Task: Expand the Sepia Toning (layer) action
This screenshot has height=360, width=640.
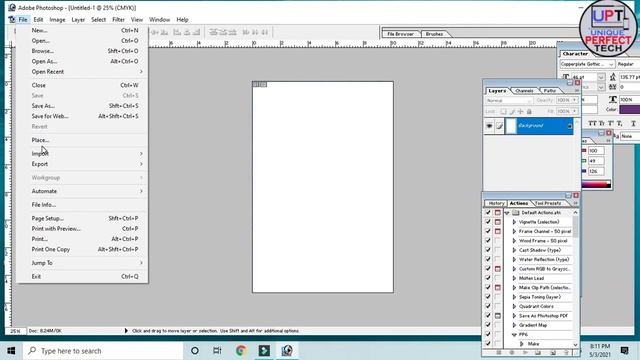Action: (x=514, y=297)
